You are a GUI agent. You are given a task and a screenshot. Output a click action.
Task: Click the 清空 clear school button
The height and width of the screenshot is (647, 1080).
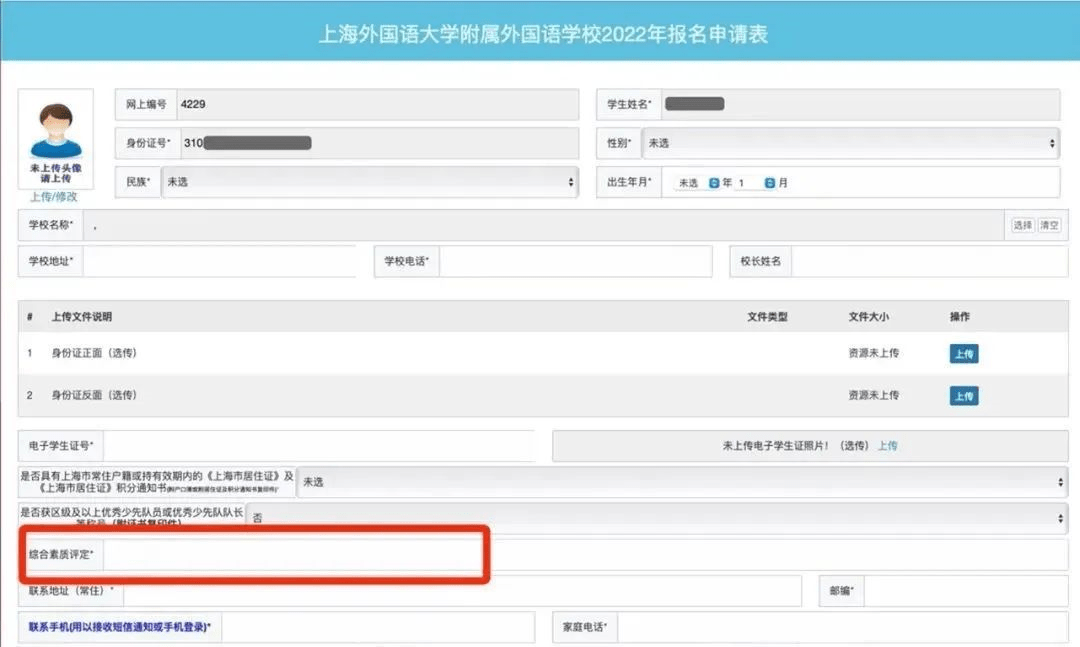(x=1049, y=225)
